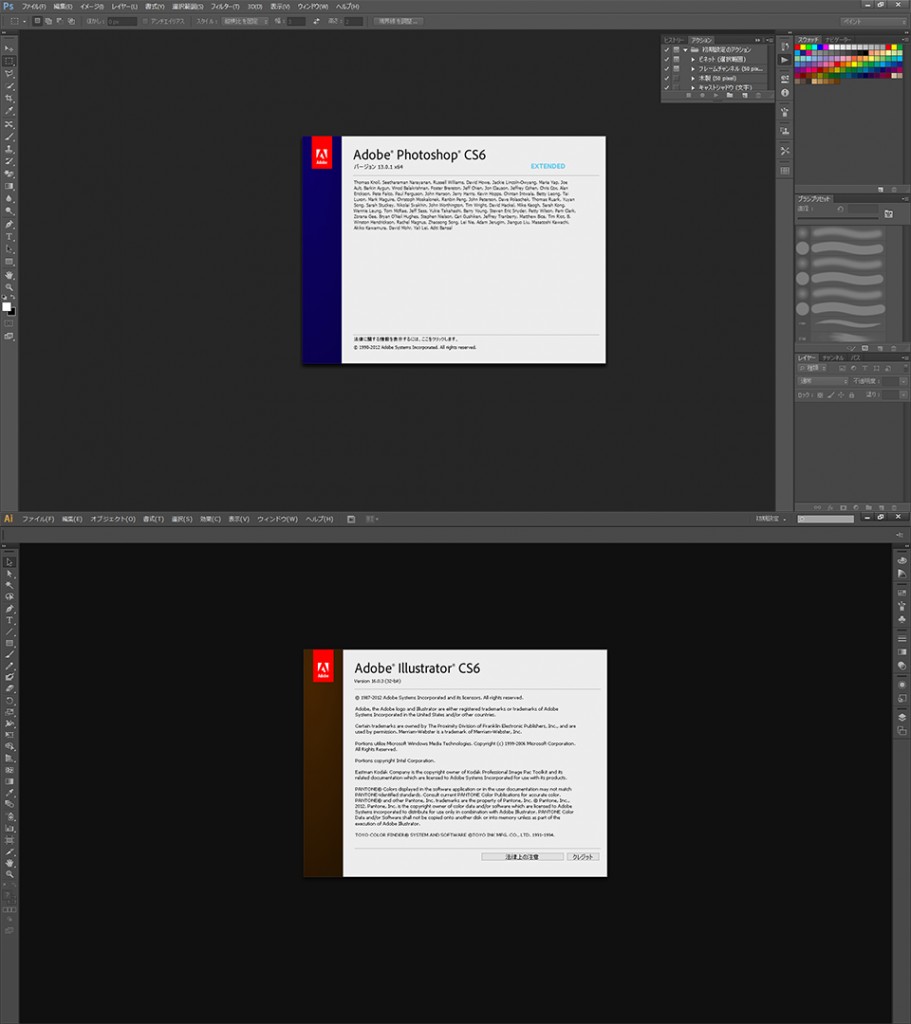
Task: Click the ぼかし feather input field
Action: click(122, 21)
